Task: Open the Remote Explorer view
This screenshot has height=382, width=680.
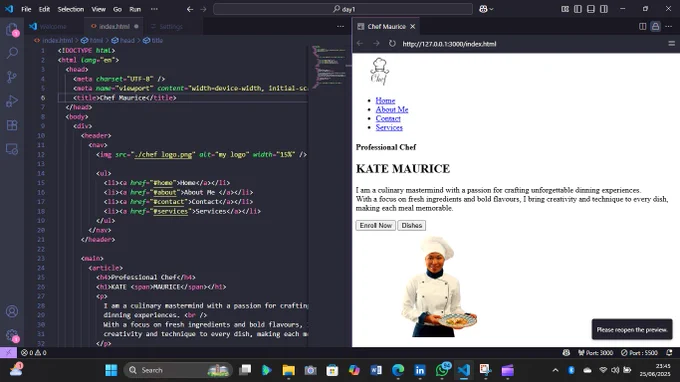Action: click(x=12, y=149)
